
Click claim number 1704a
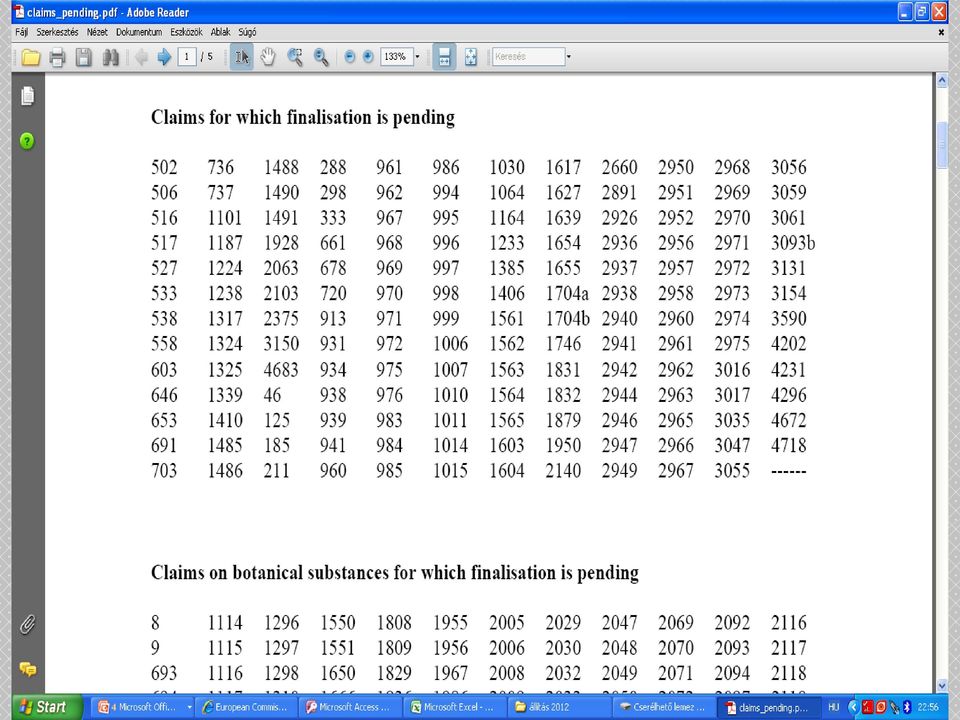(x=566, y=293)
